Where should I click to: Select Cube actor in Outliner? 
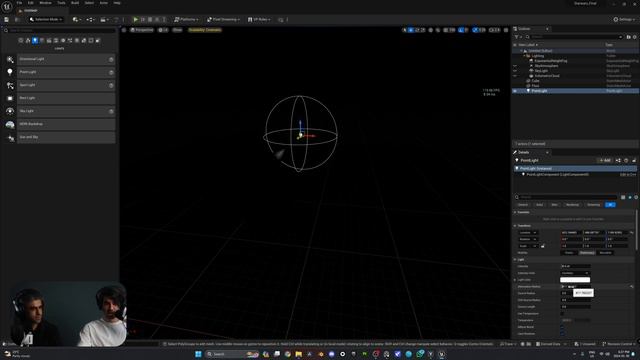tap(536, 81)
